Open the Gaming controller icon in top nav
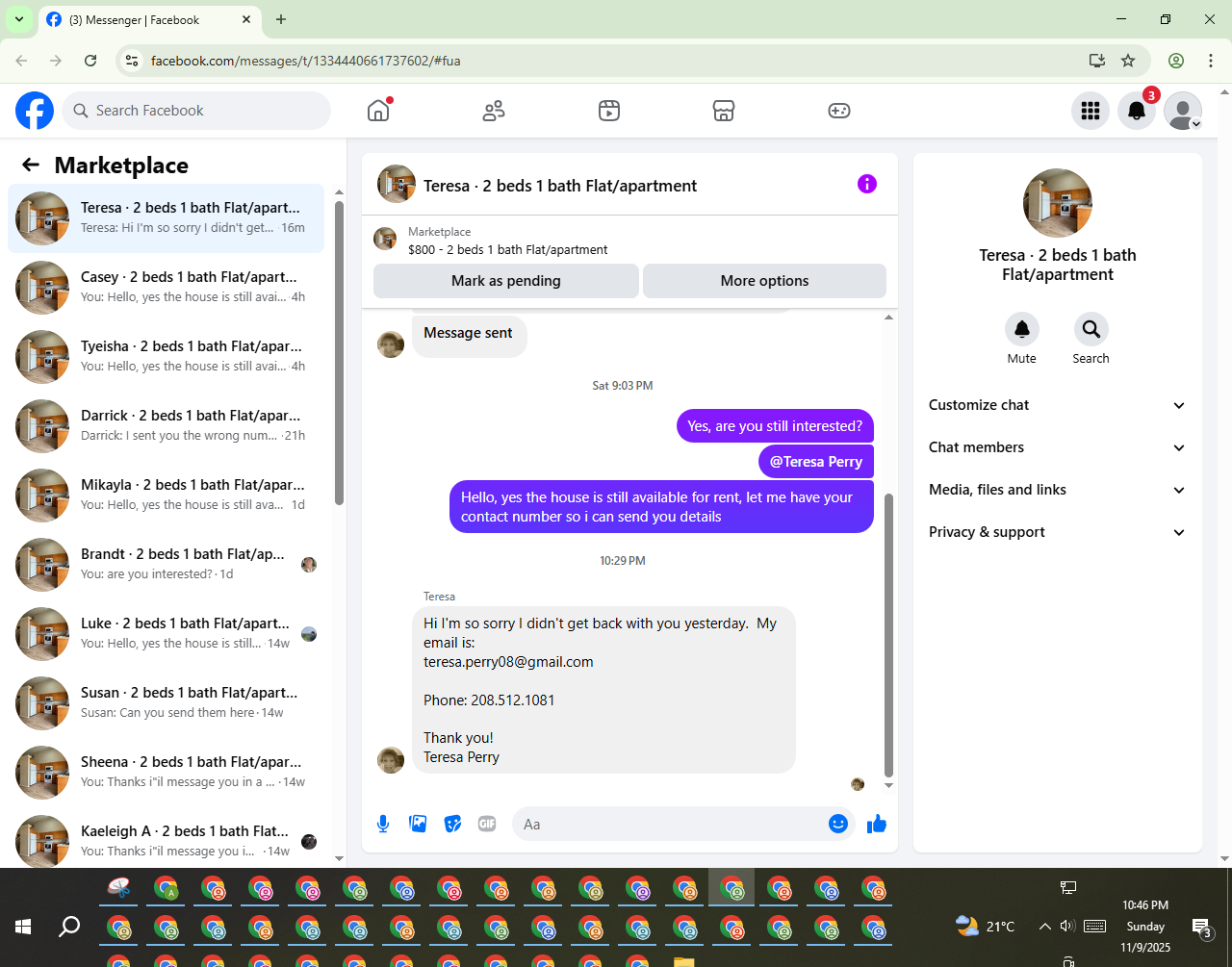 [839, 111]
